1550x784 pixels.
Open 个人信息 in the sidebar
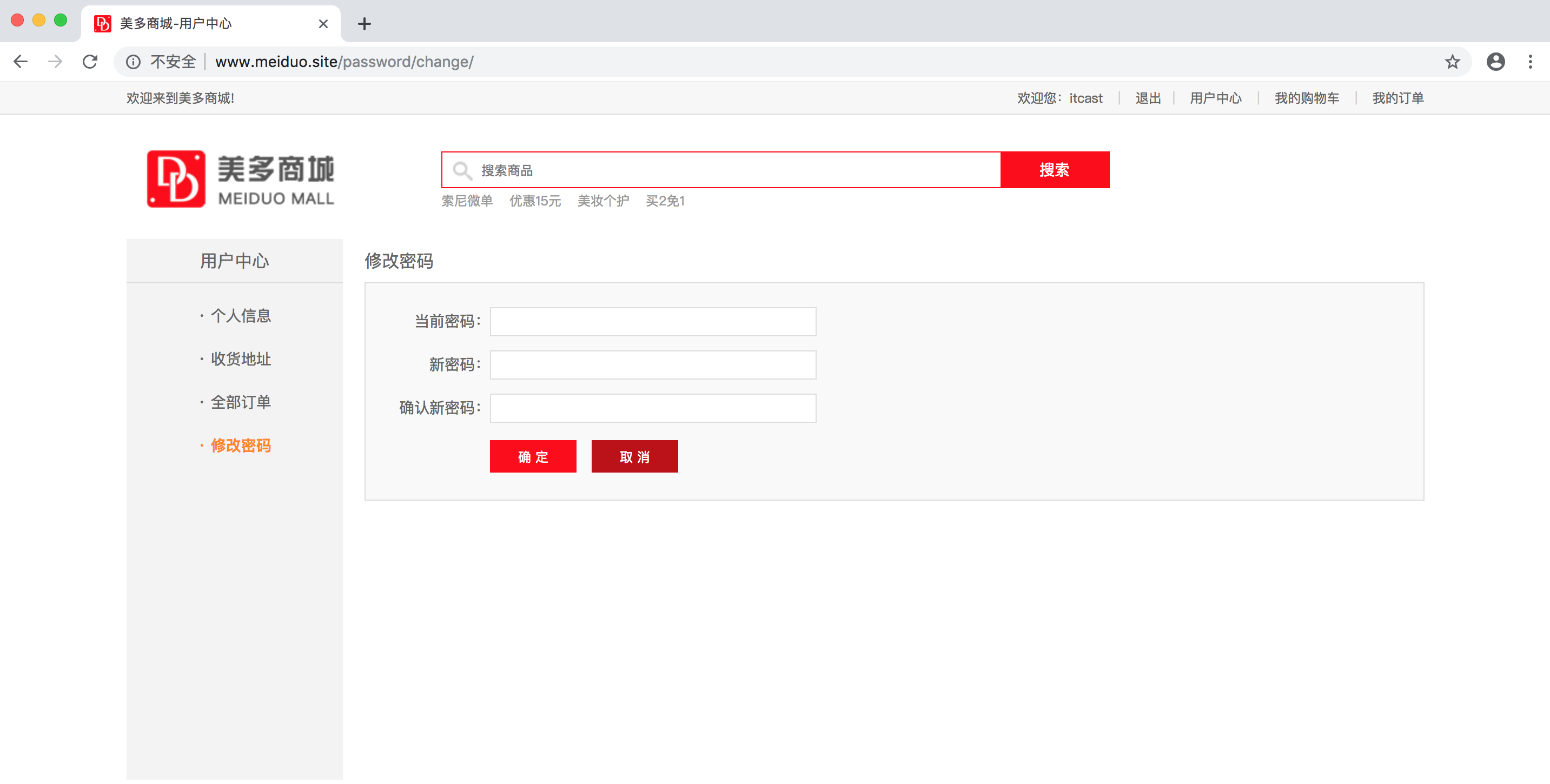241,315
